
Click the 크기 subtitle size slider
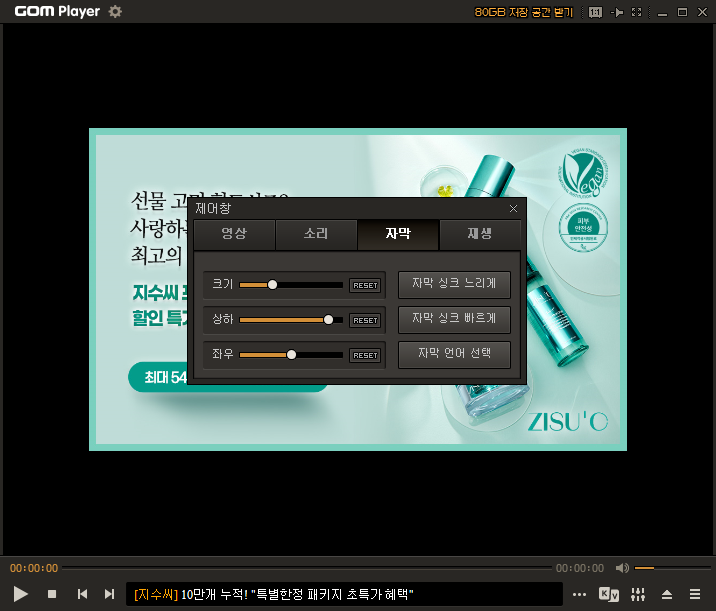tap(291, 285)
